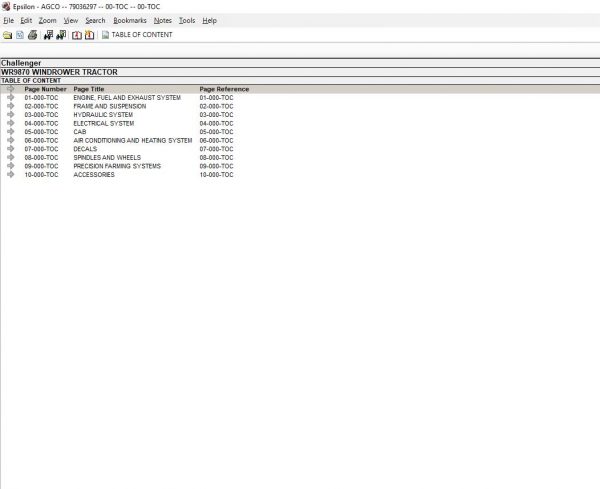
Task: Click the arrow for SPINDLES AND WHEELS
Action: pyautogui.click(x=10, y=157)
